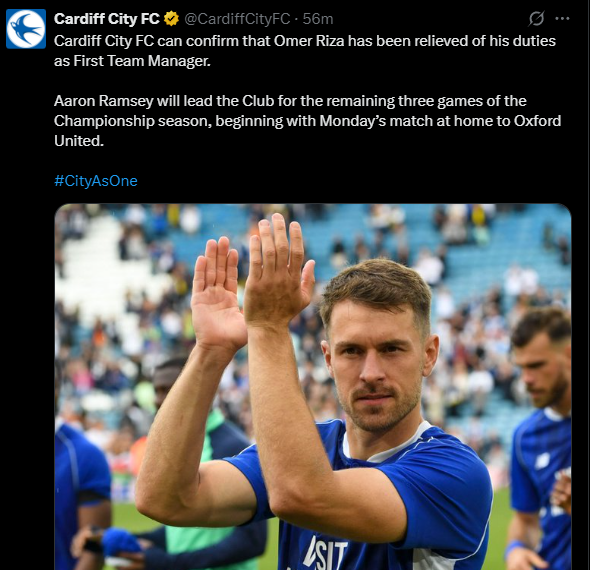
Task: Open the post via the 56m timestamp
Action: tap(318, 19)
